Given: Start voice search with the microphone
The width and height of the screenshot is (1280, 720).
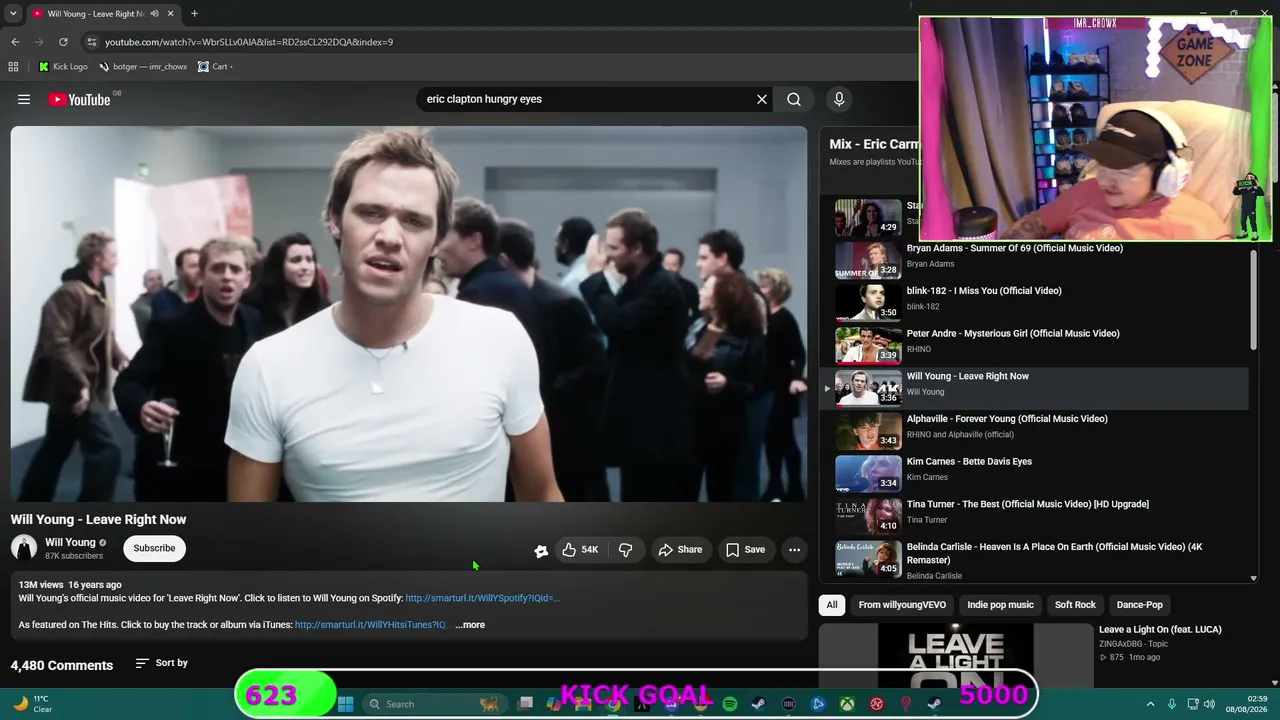Looking at the screenshot, I should click(x=839, y=99).
